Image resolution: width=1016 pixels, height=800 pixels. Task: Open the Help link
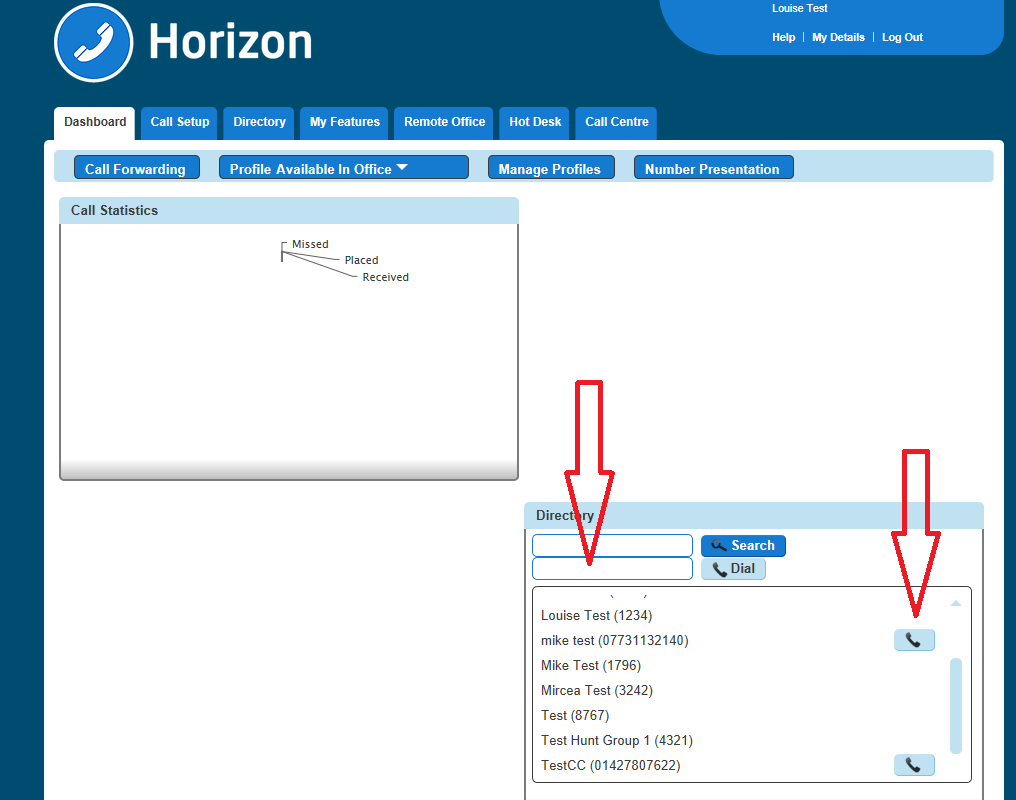(x=783, y=38)
